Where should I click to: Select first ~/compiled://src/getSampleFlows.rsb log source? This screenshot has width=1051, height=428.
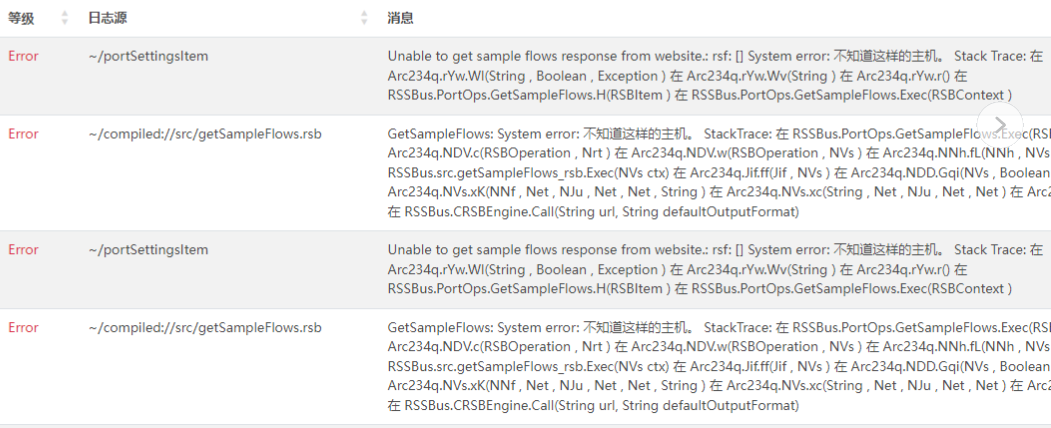204,134
